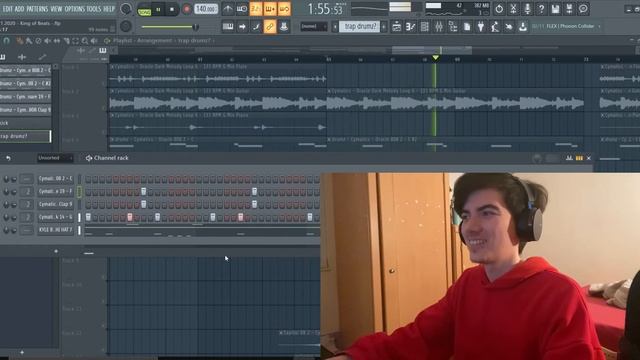The height and width of the screenshot is (360, 640).
Task: Open the ADD menu
Action: tap(20, 9)
